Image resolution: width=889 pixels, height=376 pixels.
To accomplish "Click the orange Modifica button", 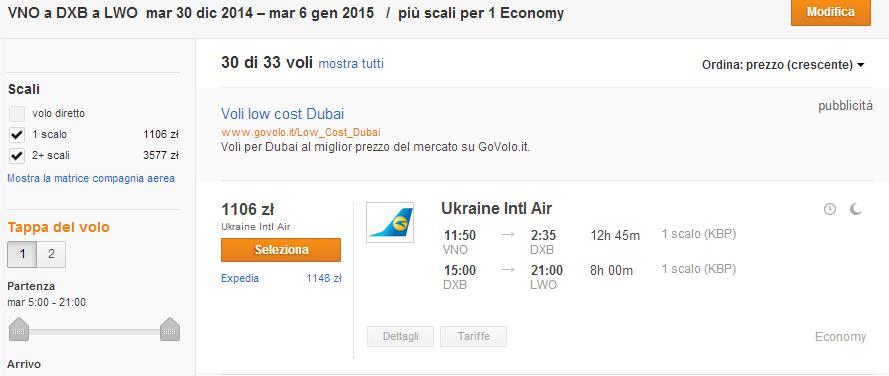I will click(x=831, y=12).
